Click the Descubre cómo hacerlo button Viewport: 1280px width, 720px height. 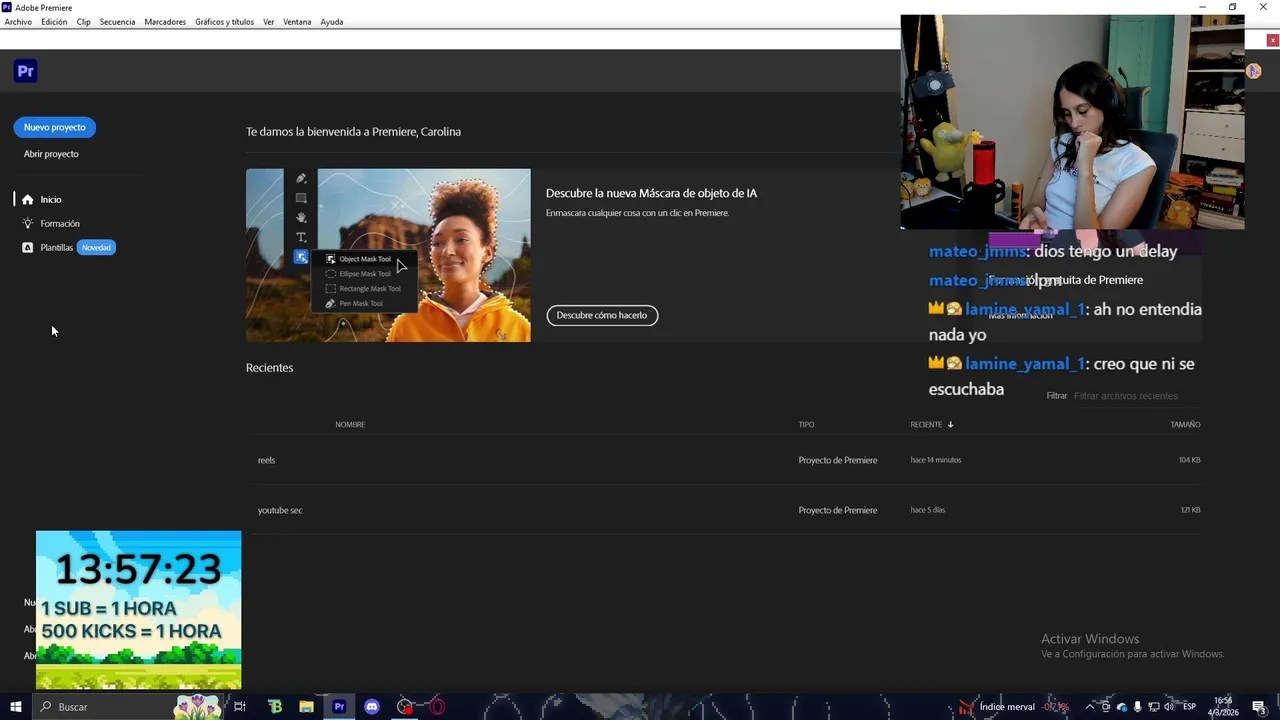point(602,315)
